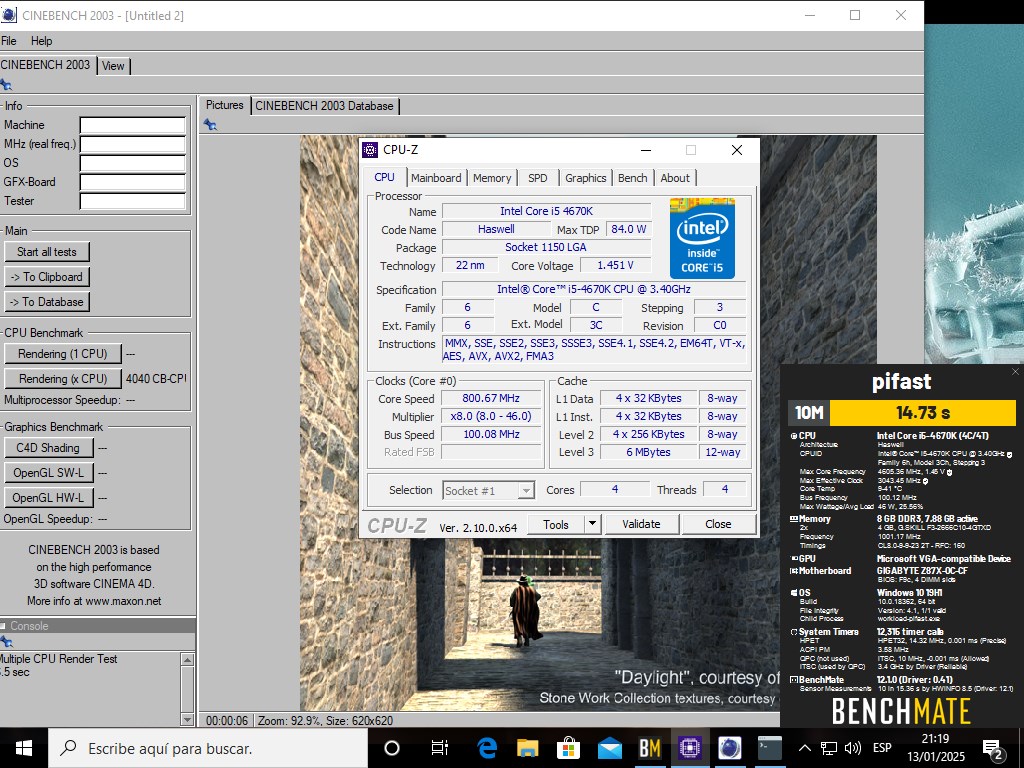Click the 14.73 s pifast result bar
The height and width of the screenshot is (768, 1024).
923,413
